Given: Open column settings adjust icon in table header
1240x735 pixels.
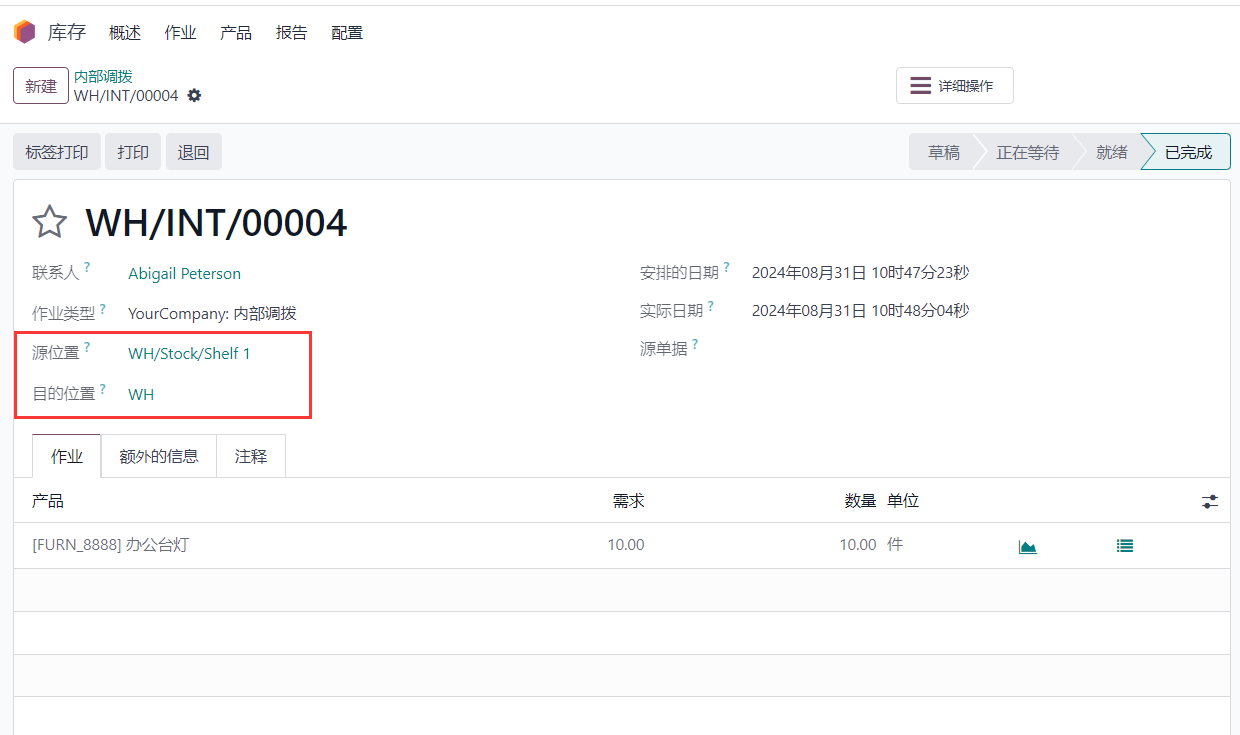Looking at the screenshot, I should click(1210, 502).
